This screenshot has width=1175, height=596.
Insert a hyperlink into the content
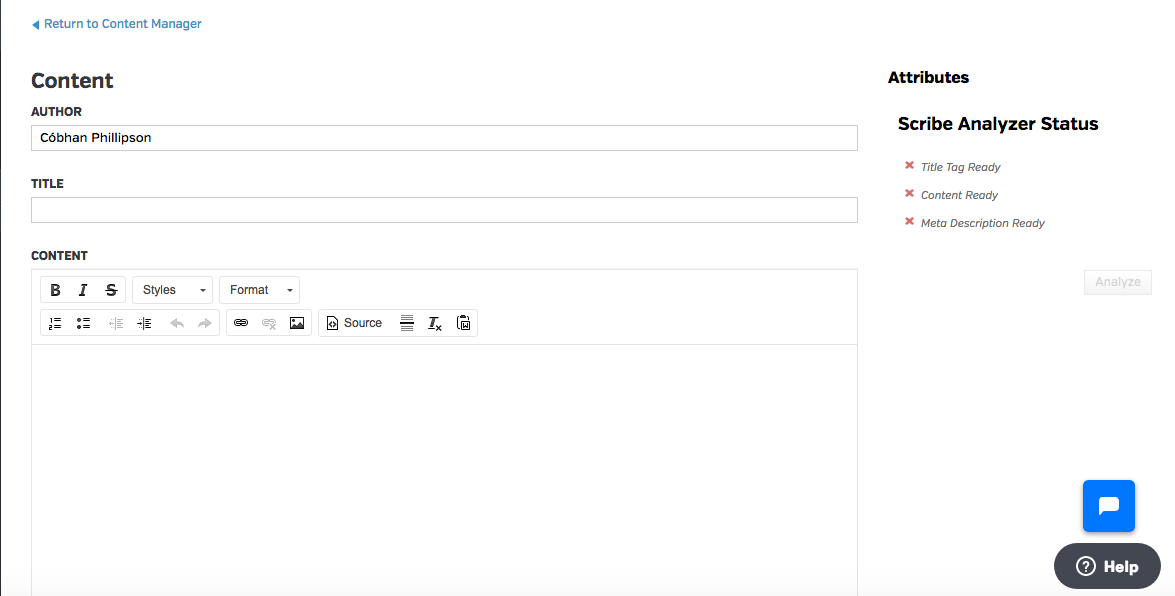(240, 323)
